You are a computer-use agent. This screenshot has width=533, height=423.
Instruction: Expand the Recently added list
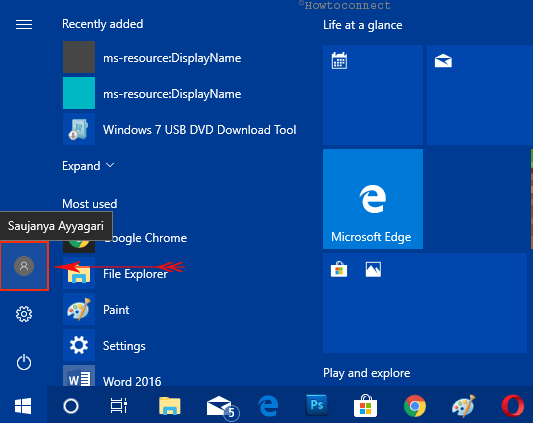(88, 166)
